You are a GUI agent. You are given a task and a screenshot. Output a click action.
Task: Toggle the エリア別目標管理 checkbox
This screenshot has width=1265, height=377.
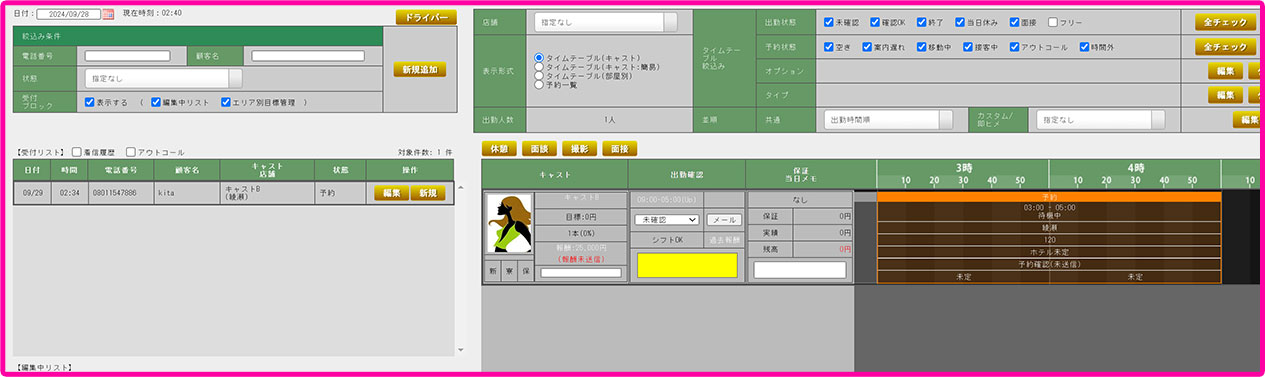click(x=226, y=102)
